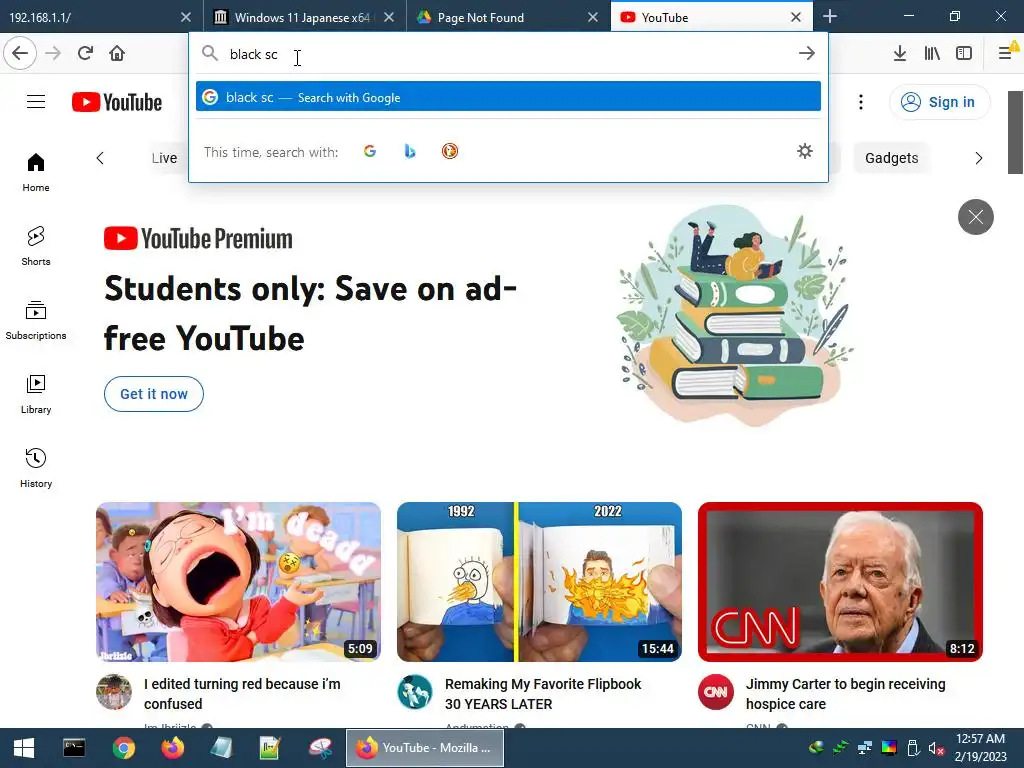The height and width of the screenshot is (768, 1024).
Task: Open Home in YouTube sidebar
Action: coord(36,172)
